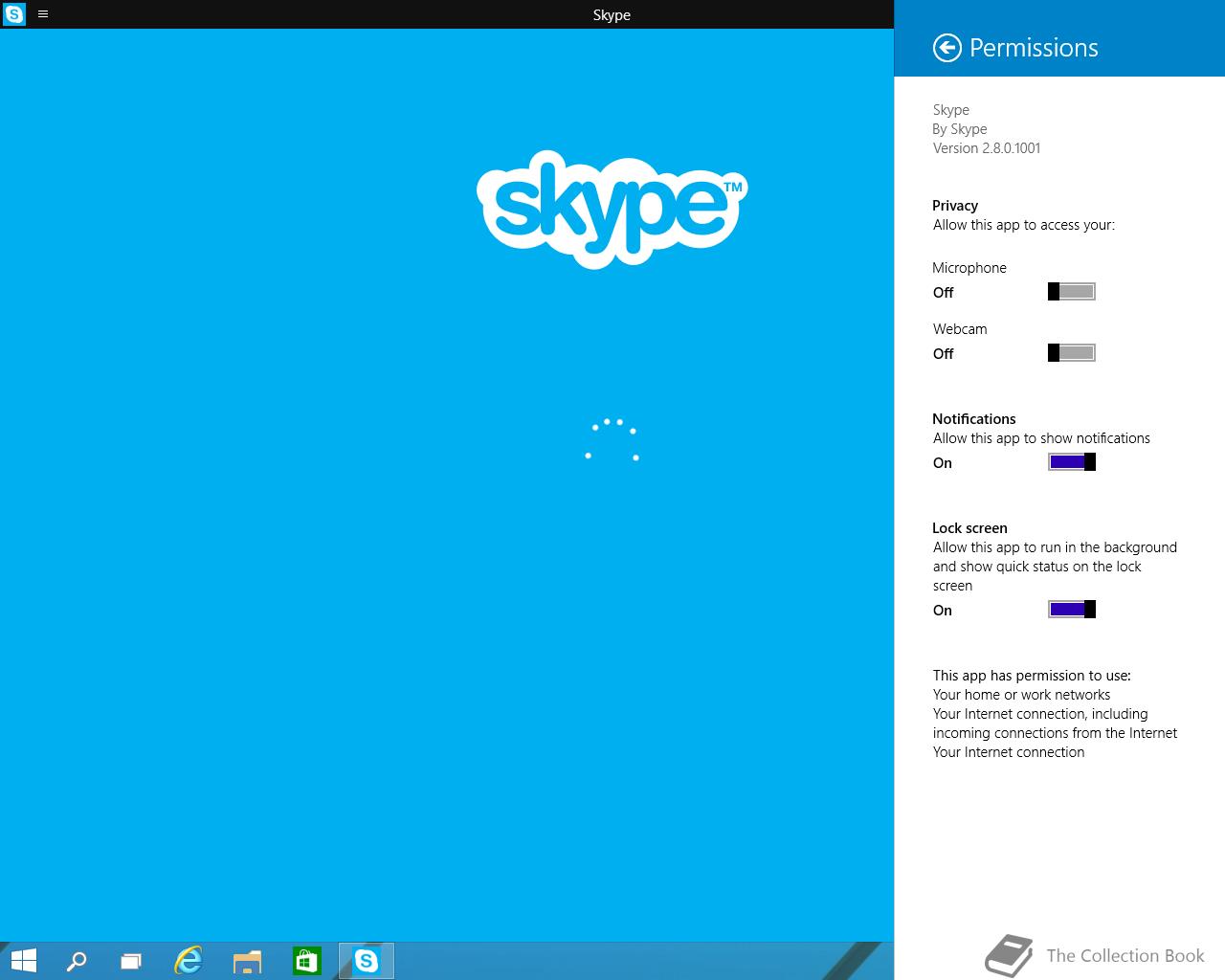Go back using the Permissions arrow

tap(947, 48)
